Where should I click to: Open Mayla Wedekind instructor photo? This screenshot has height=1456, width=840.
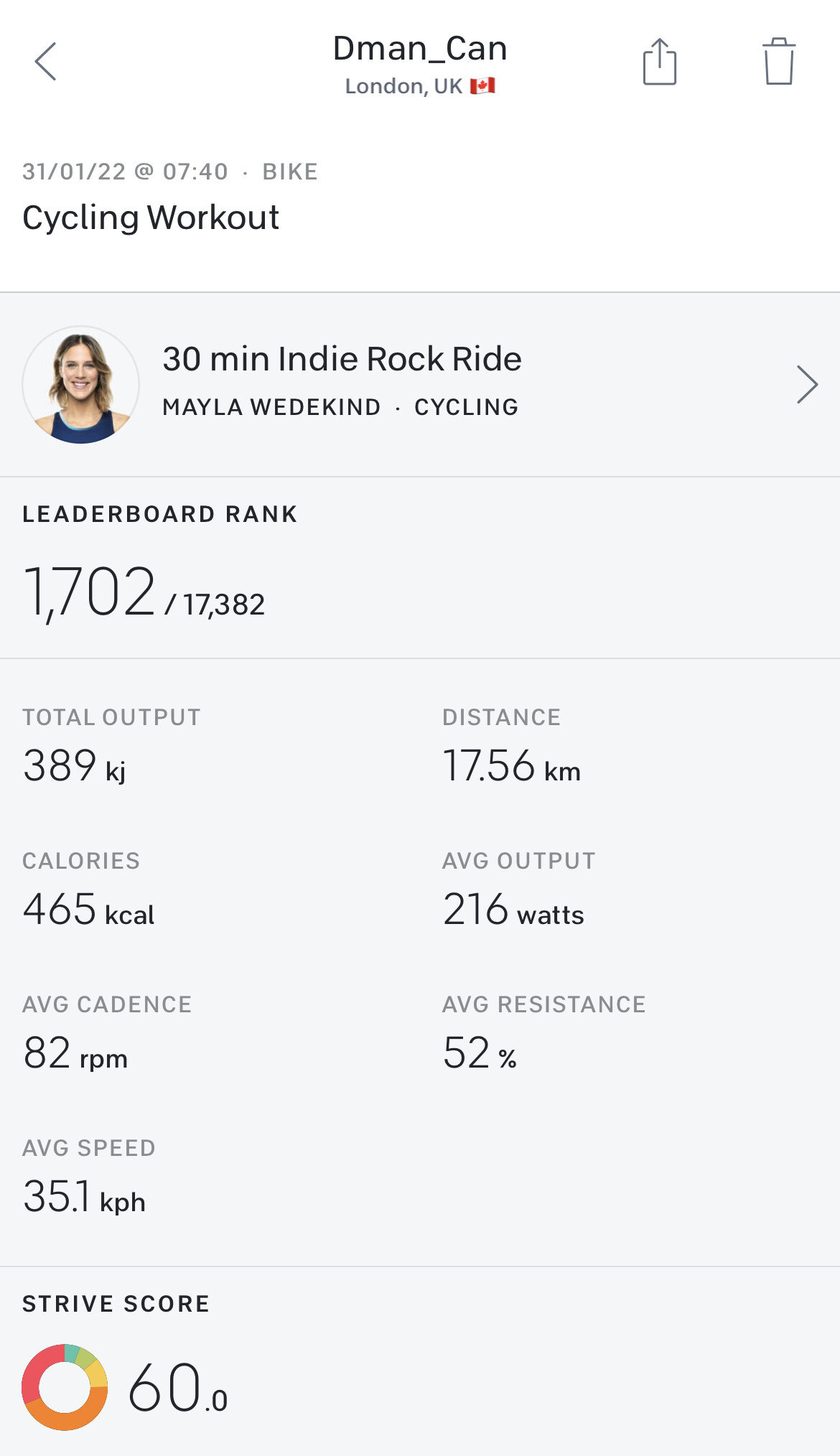(81, 385)
